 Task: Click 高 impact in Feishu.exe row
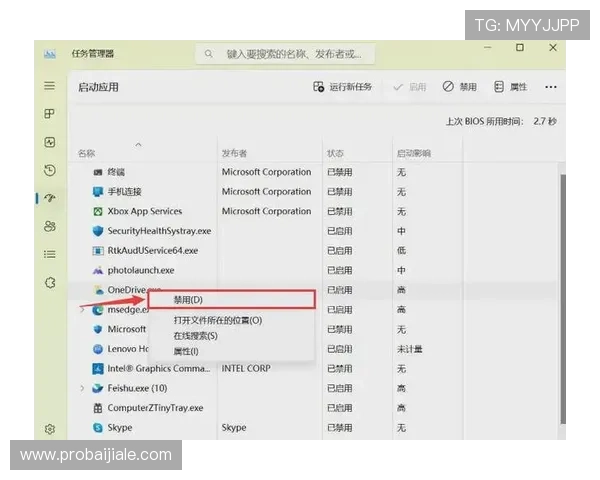pos(401,389)
